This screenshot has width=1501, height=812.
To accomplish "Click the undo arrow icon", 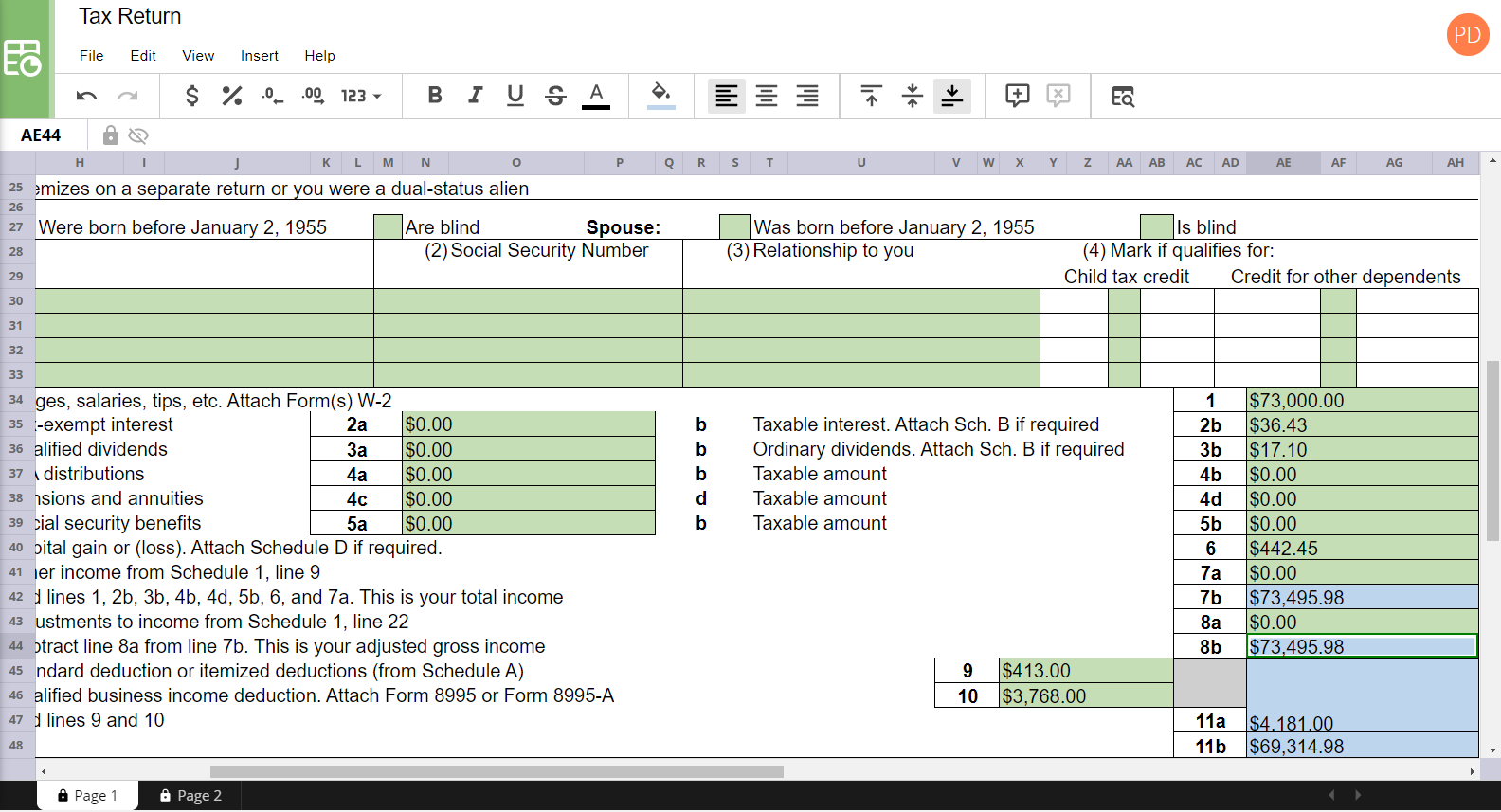I will tap(87, 96).
